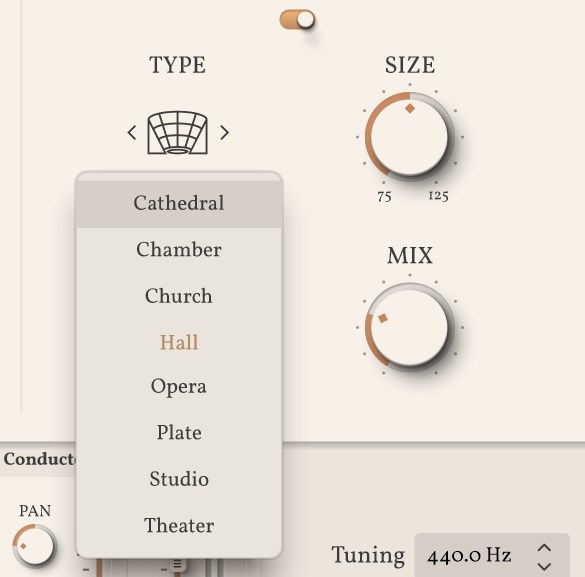Image resolution: width=585 pixels, height=577 pixels.
Task: Choose Church in the dropdown list
Action: click(x=179, y=296)
